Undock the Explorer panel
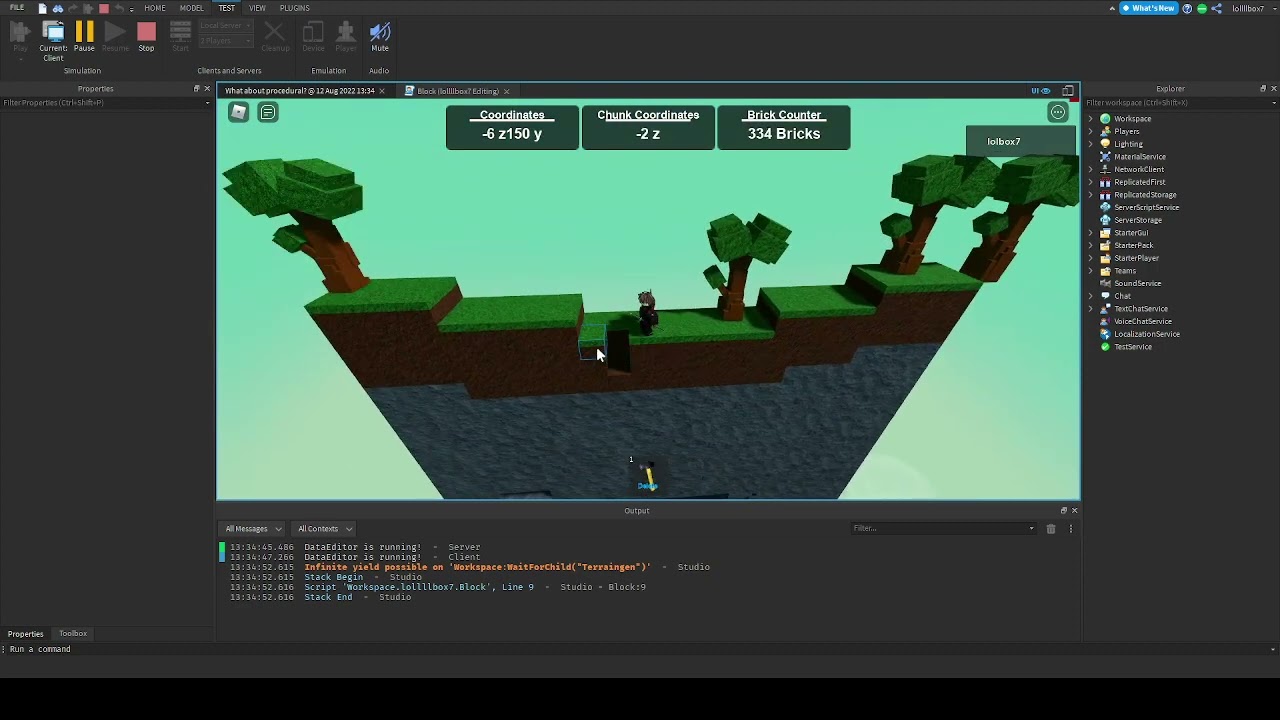This screenshot has width=1280, height=720. click(1262, 89)
